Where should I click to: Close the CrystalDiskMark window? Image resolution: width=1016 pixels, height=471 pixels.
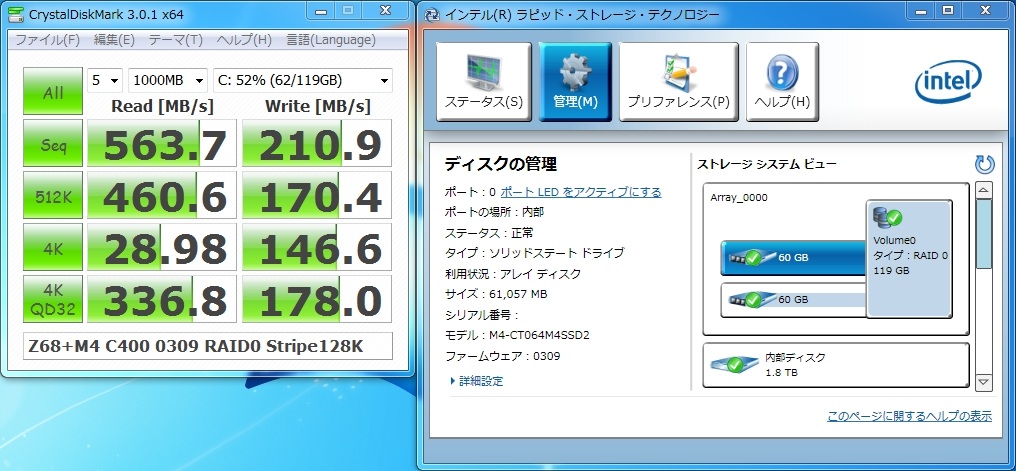[x=386, y=10]
